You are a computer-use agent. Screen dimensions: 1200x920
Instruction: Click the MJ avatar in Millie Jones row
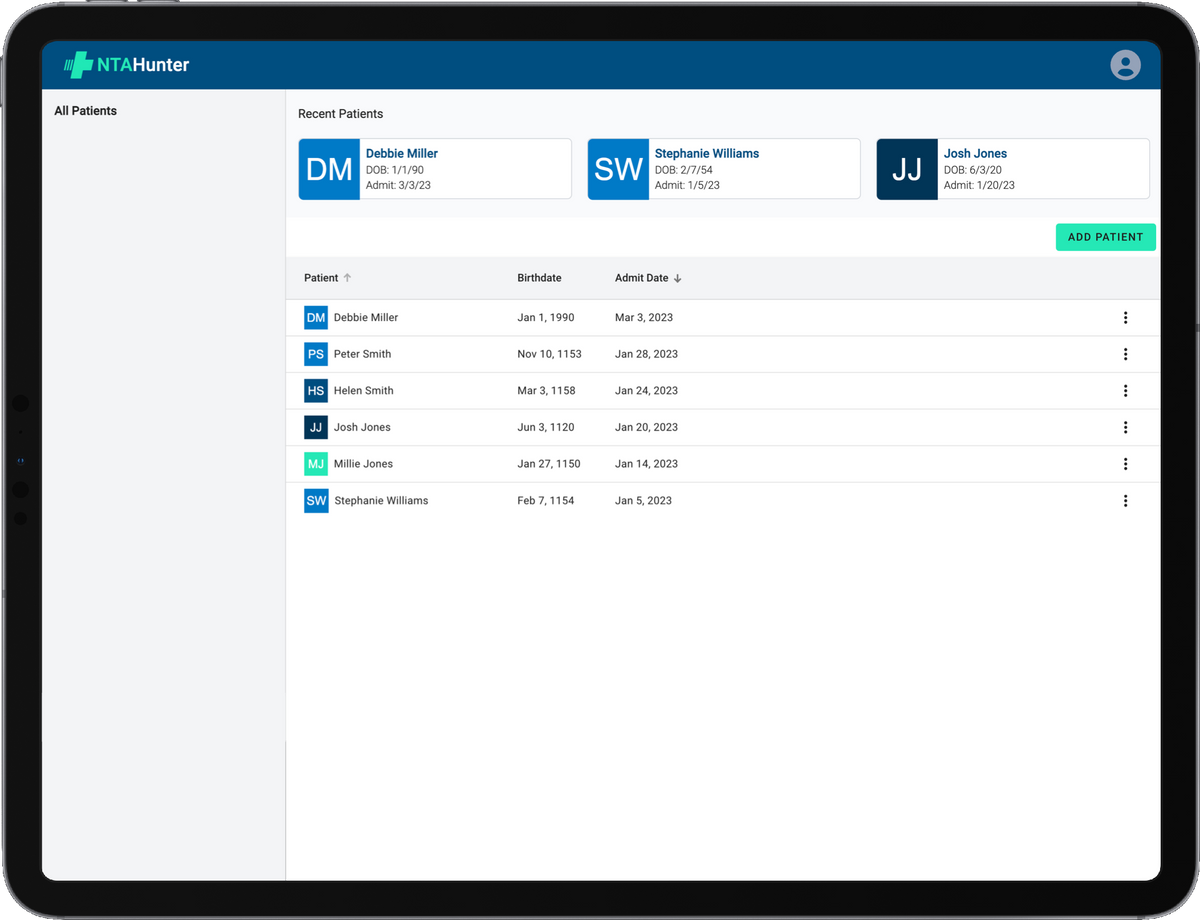[x=316, y=464]
